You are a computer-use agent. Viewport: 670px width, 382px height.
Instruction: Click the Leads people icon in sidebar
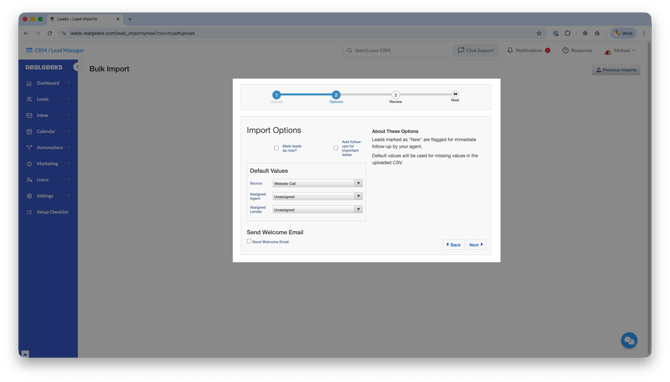pyautogui.click(x=29, y=99)
